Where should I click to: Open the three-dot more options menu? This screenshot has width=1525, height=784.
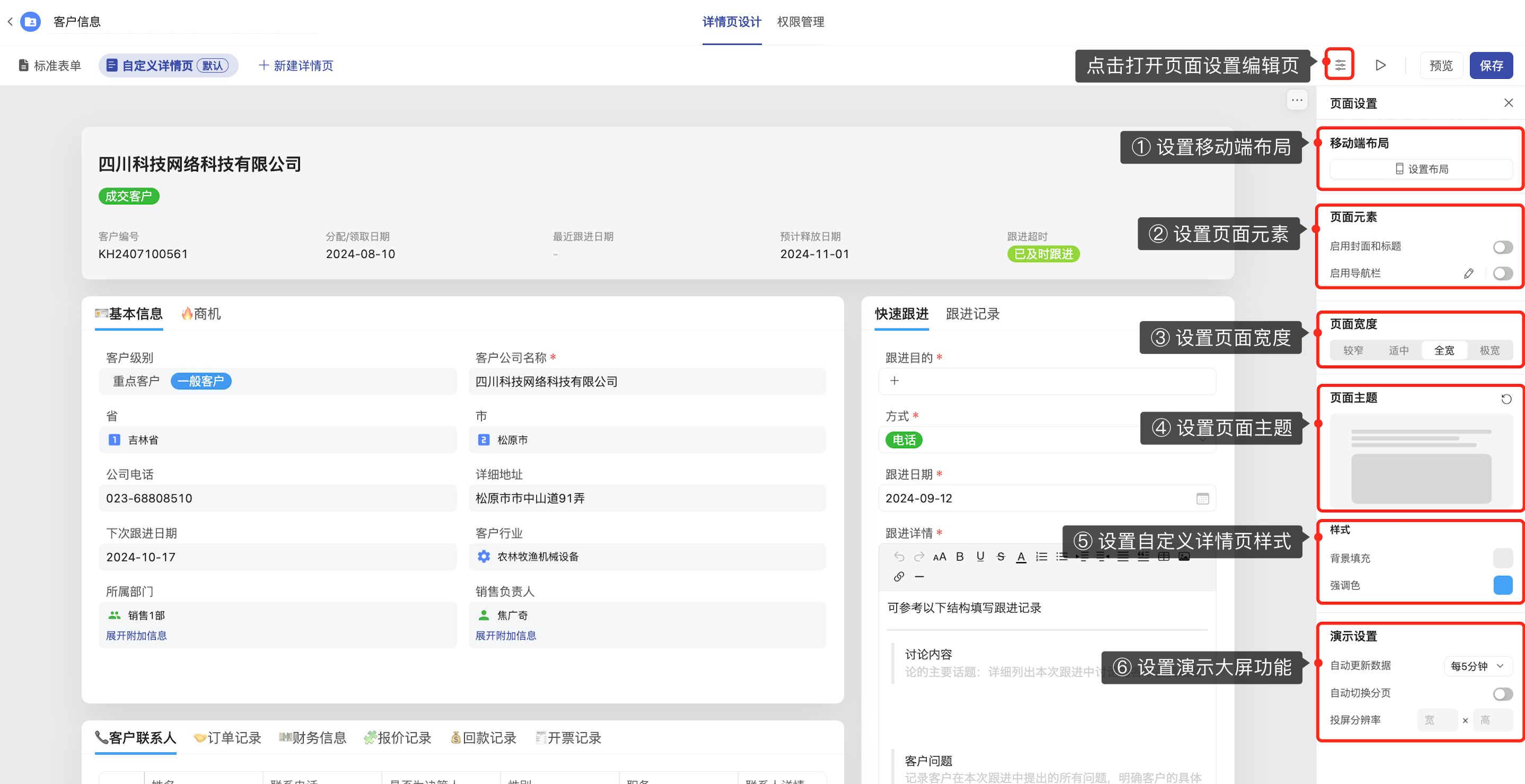1297,100
